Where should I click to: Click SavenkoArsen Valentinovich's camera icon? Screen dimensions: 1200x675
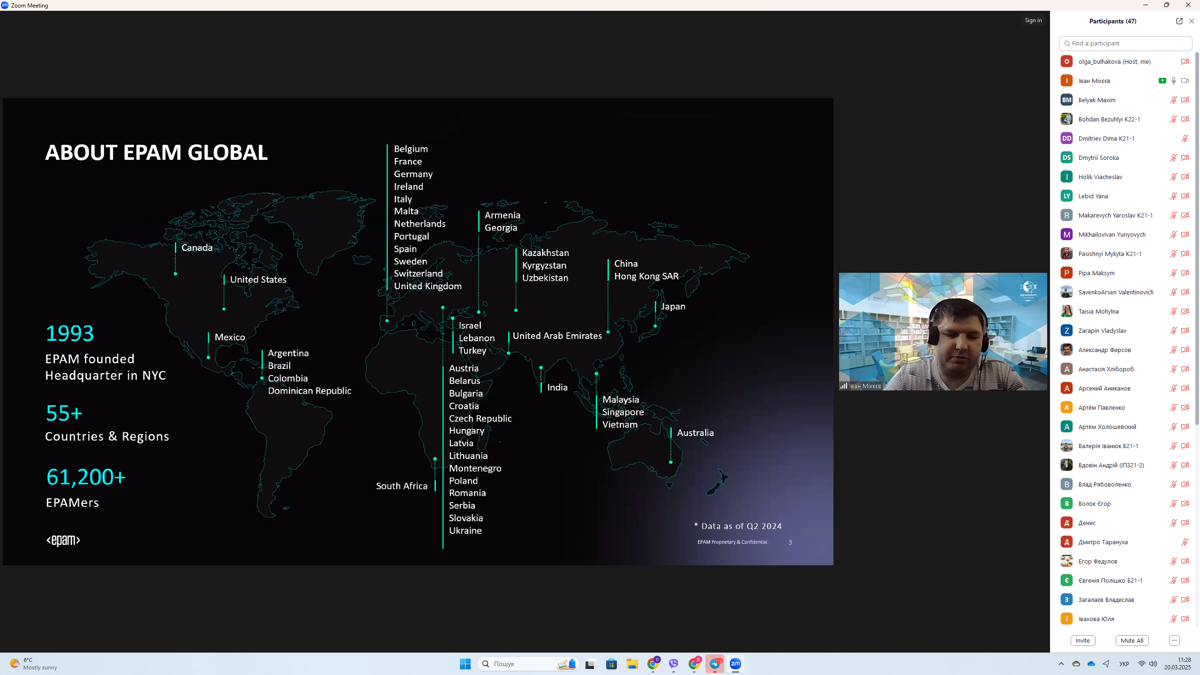(x=1185, y=292)
